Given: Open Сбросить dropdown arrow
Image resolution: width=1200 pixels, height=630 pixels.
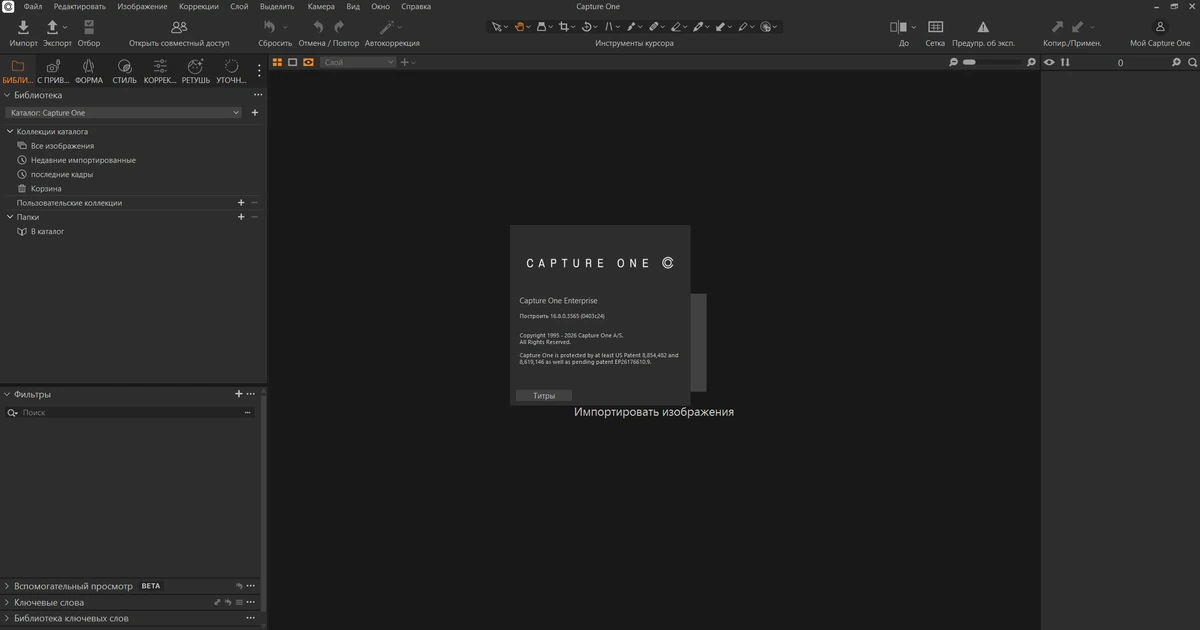Looking at the screenshot, I should [285, 28].
